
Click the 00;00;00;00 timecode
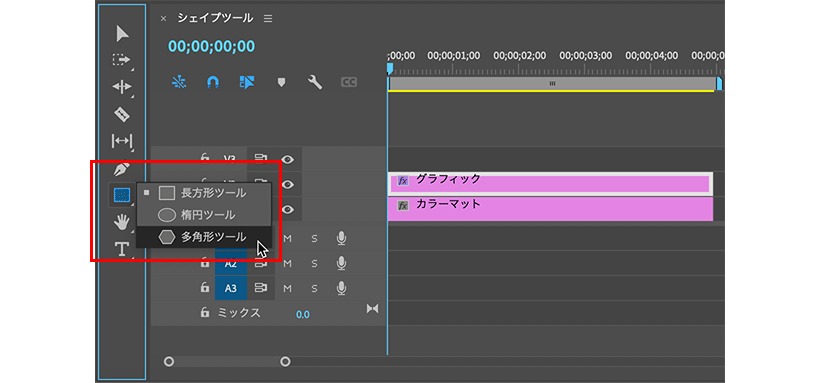[x=211, y=47]
